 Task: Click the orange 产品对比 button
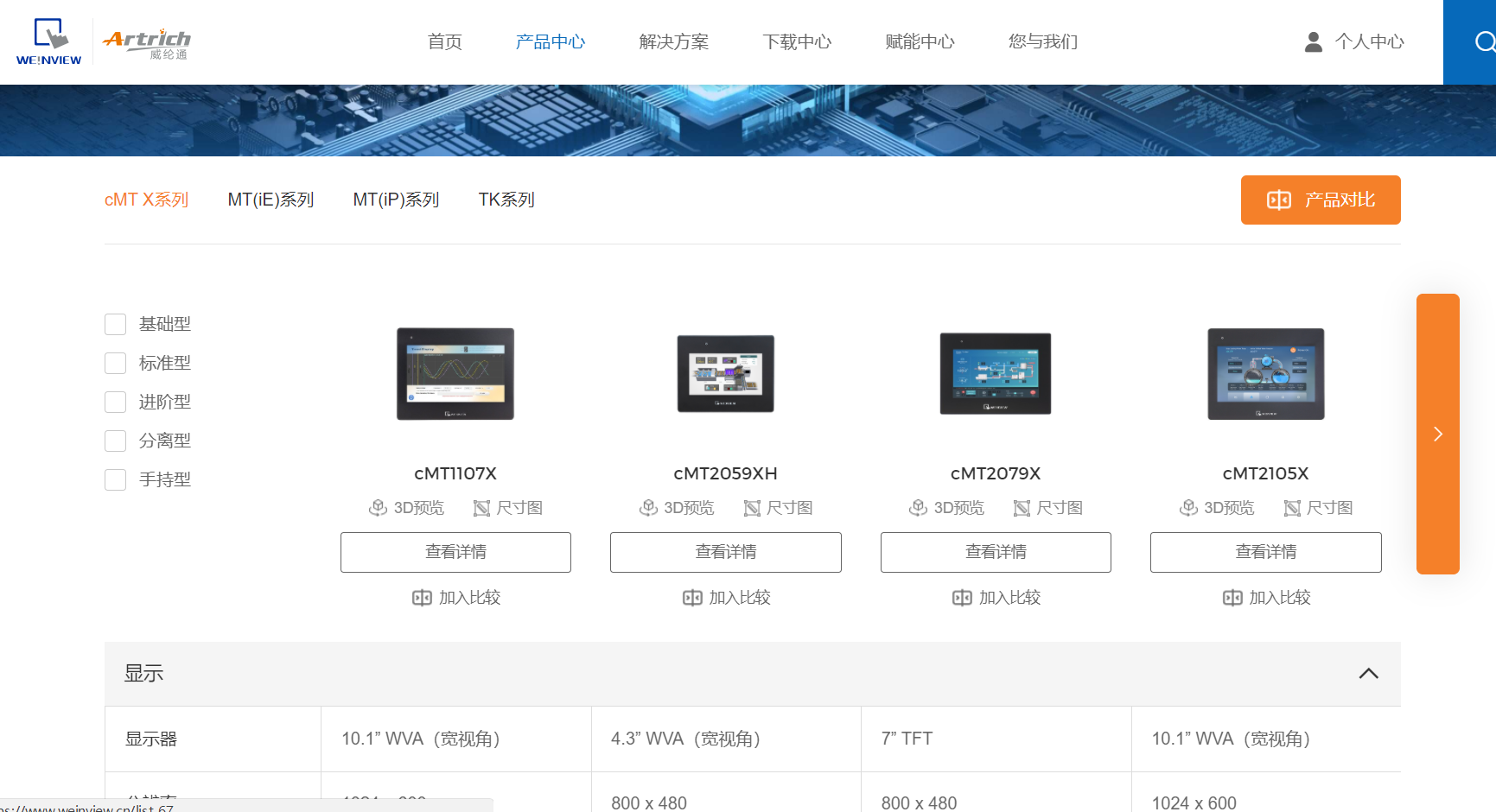(1320, 200)
